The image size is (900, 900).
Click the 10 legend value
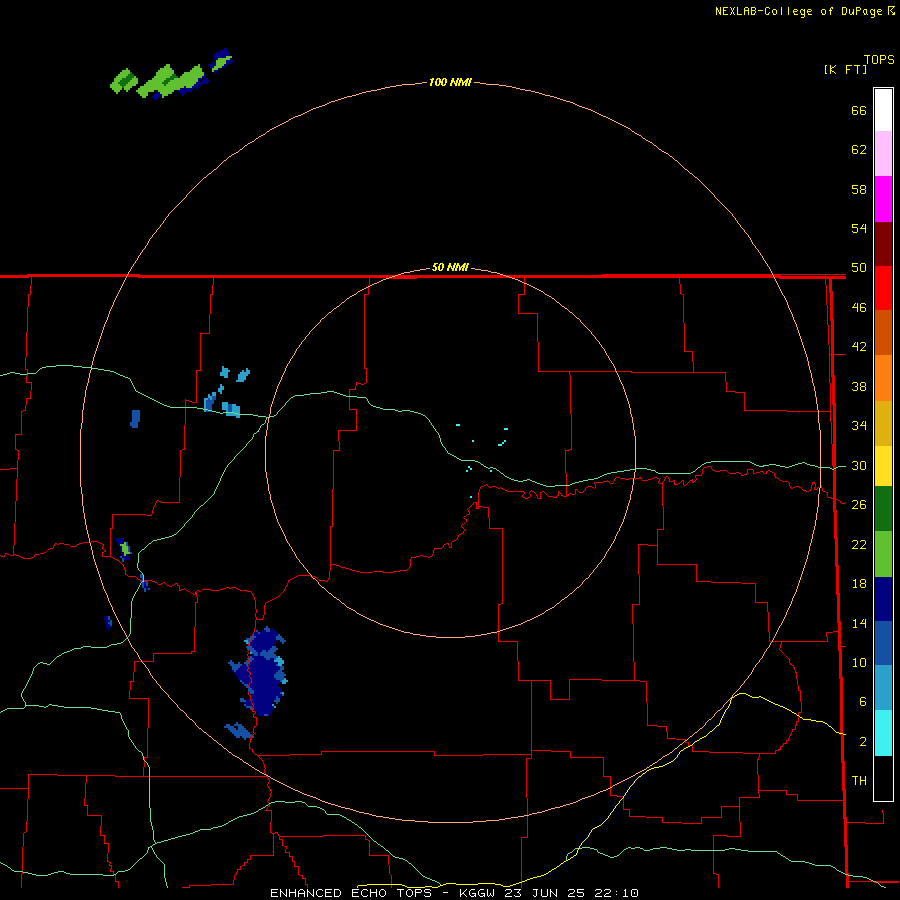(x=859, y=662)
